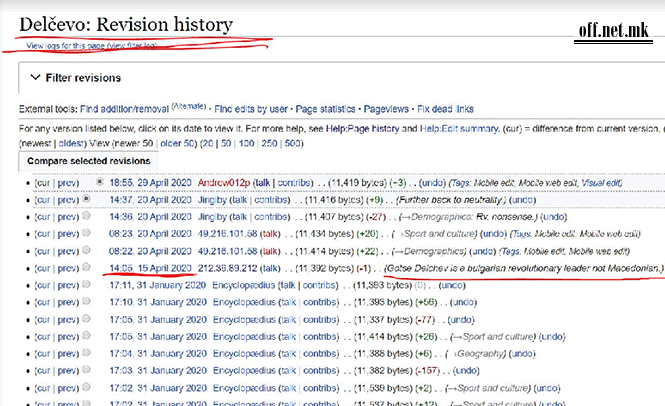Open Jingiby user page on 14:37 row
Image resolution: width=665 pixels, height=406 pixels.
tap(212, 200)
